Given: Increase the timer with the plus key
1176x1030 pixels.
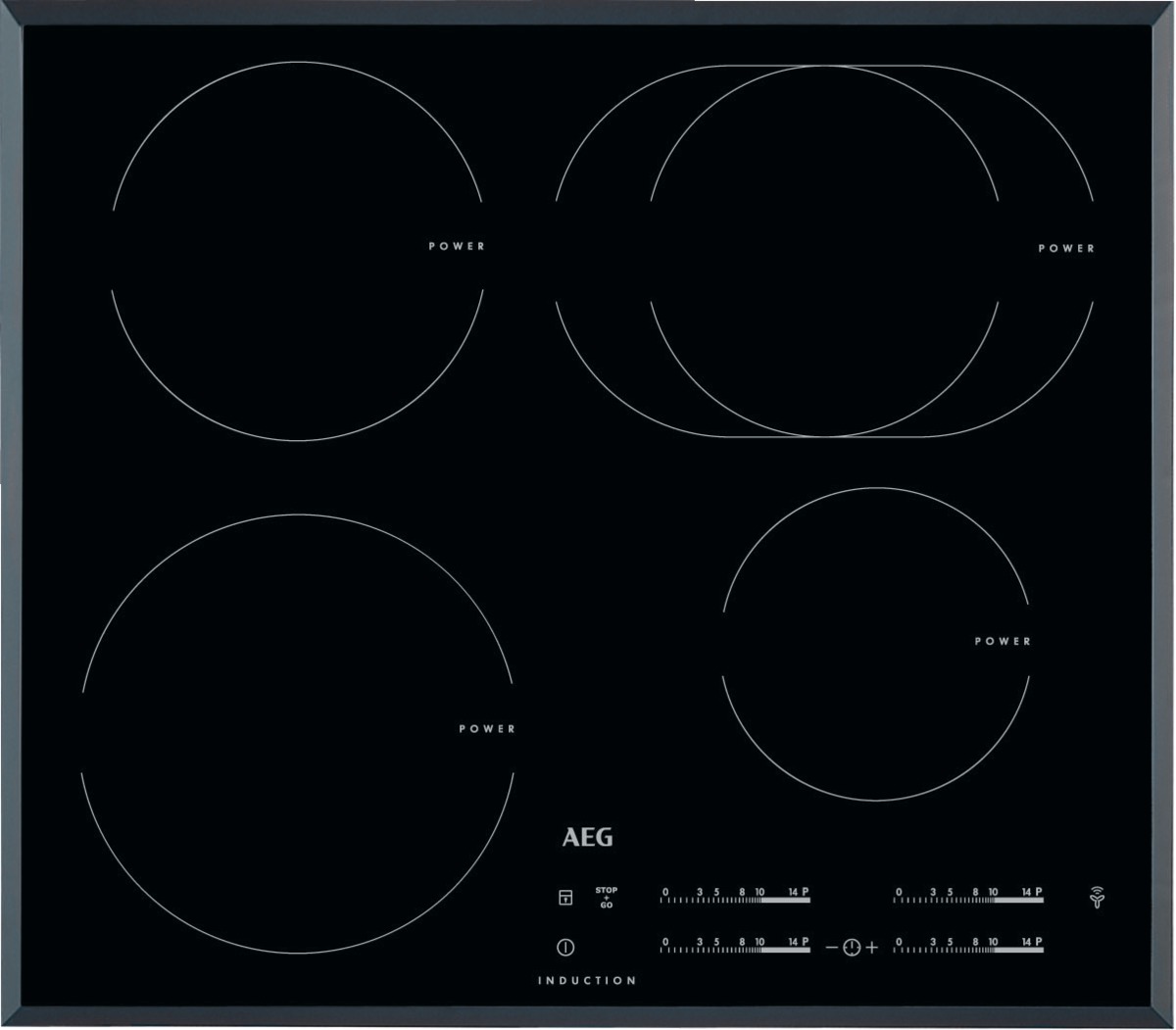Looking at the screenshot, I should [872, 948].
